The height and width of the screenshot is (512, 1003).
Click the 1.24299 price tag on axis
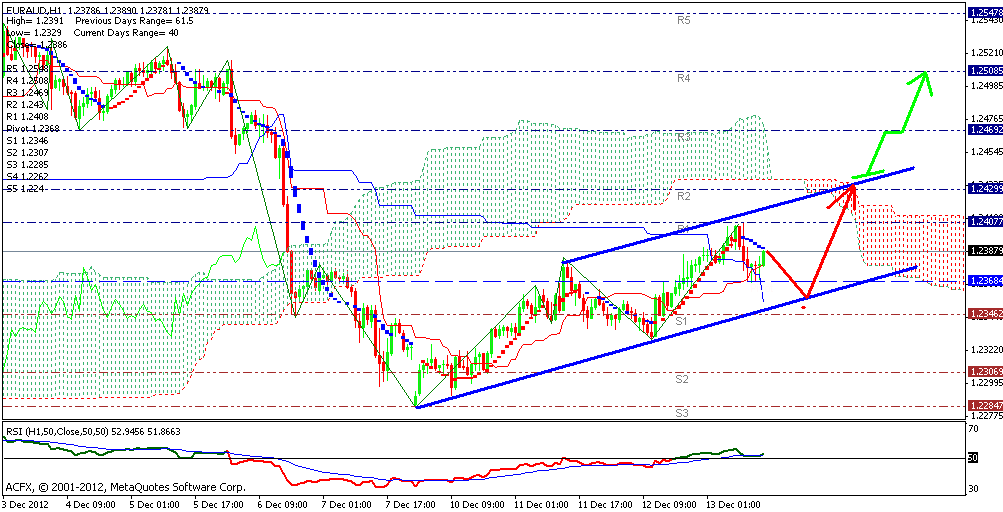(984, 188)
